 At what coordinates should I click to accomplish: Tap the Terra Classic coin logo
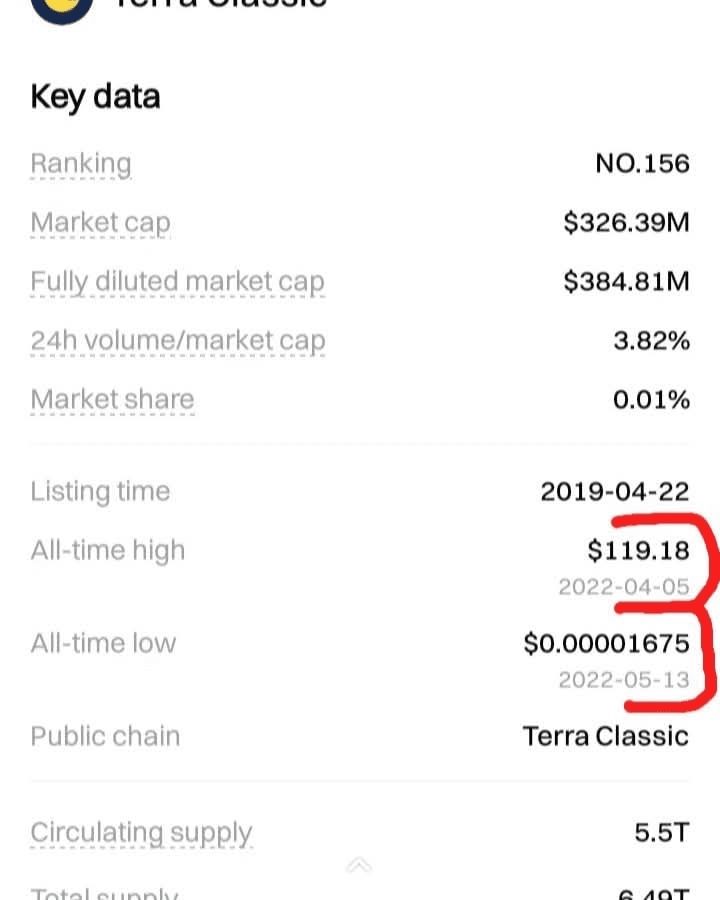[62, 8]
